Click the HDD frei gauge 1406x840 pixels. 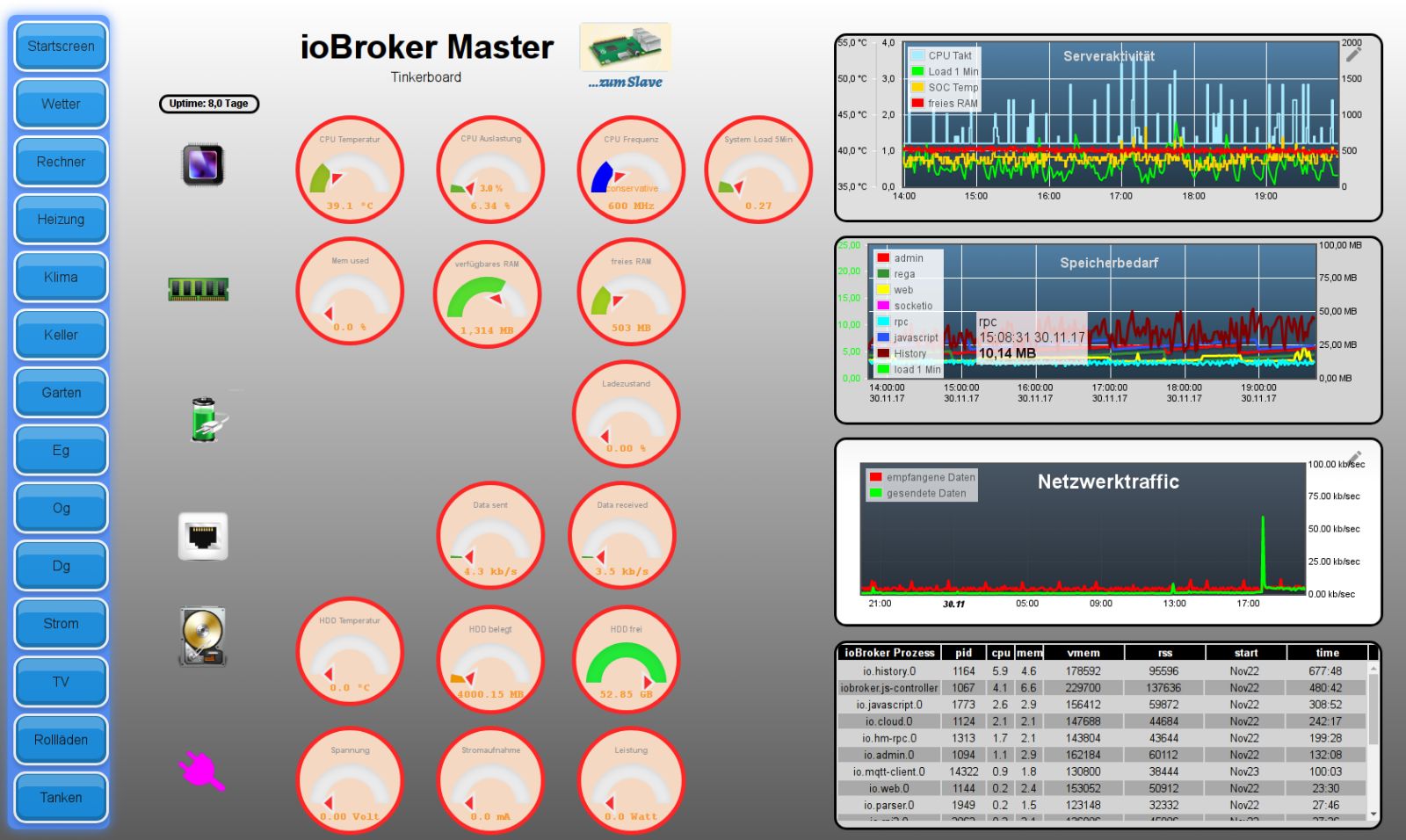click(627, 659)
